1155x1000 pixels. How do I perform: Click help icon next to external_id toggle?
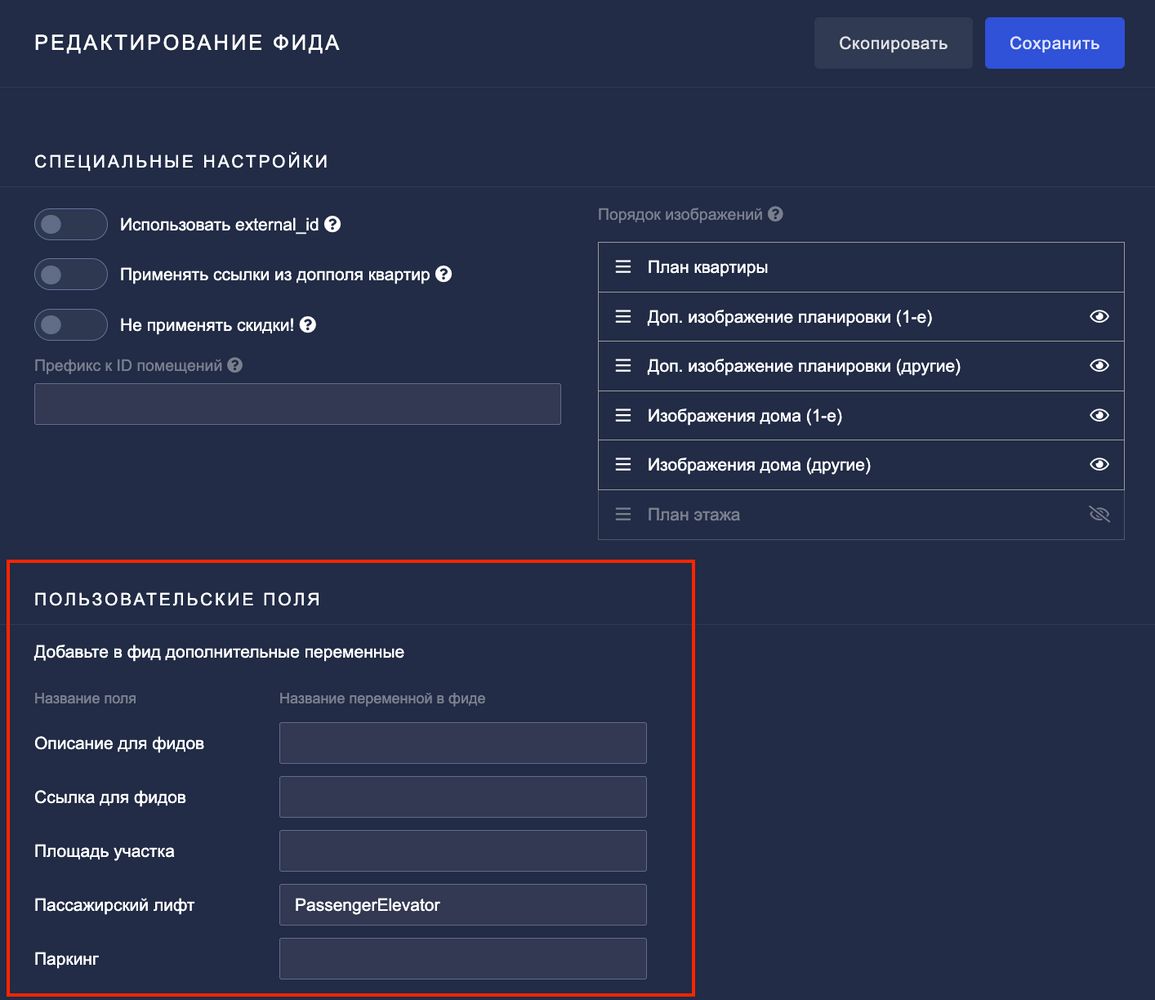tap(333, 224)
